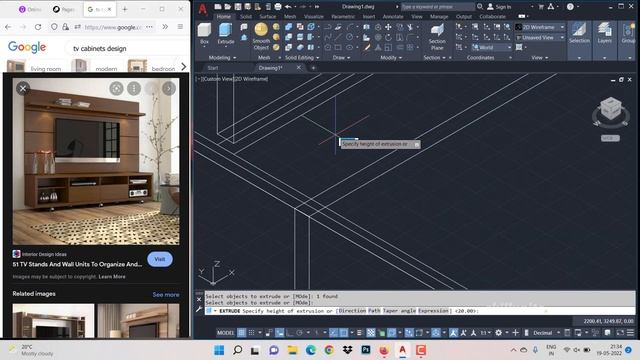Image resolution: width=640 pixels, height=360 pixels.
Task: Select the Move tool in Modify panel
Action: coord(388,27)
